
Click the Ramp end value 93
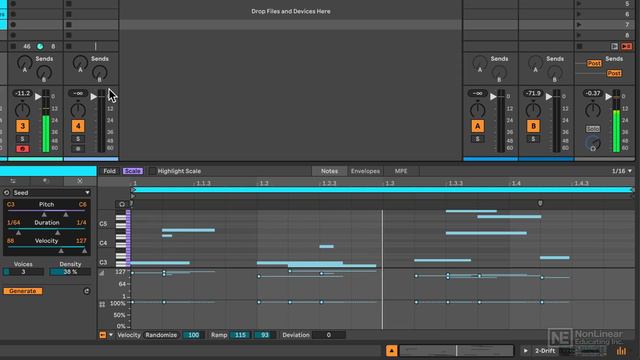tap(265, 335)
